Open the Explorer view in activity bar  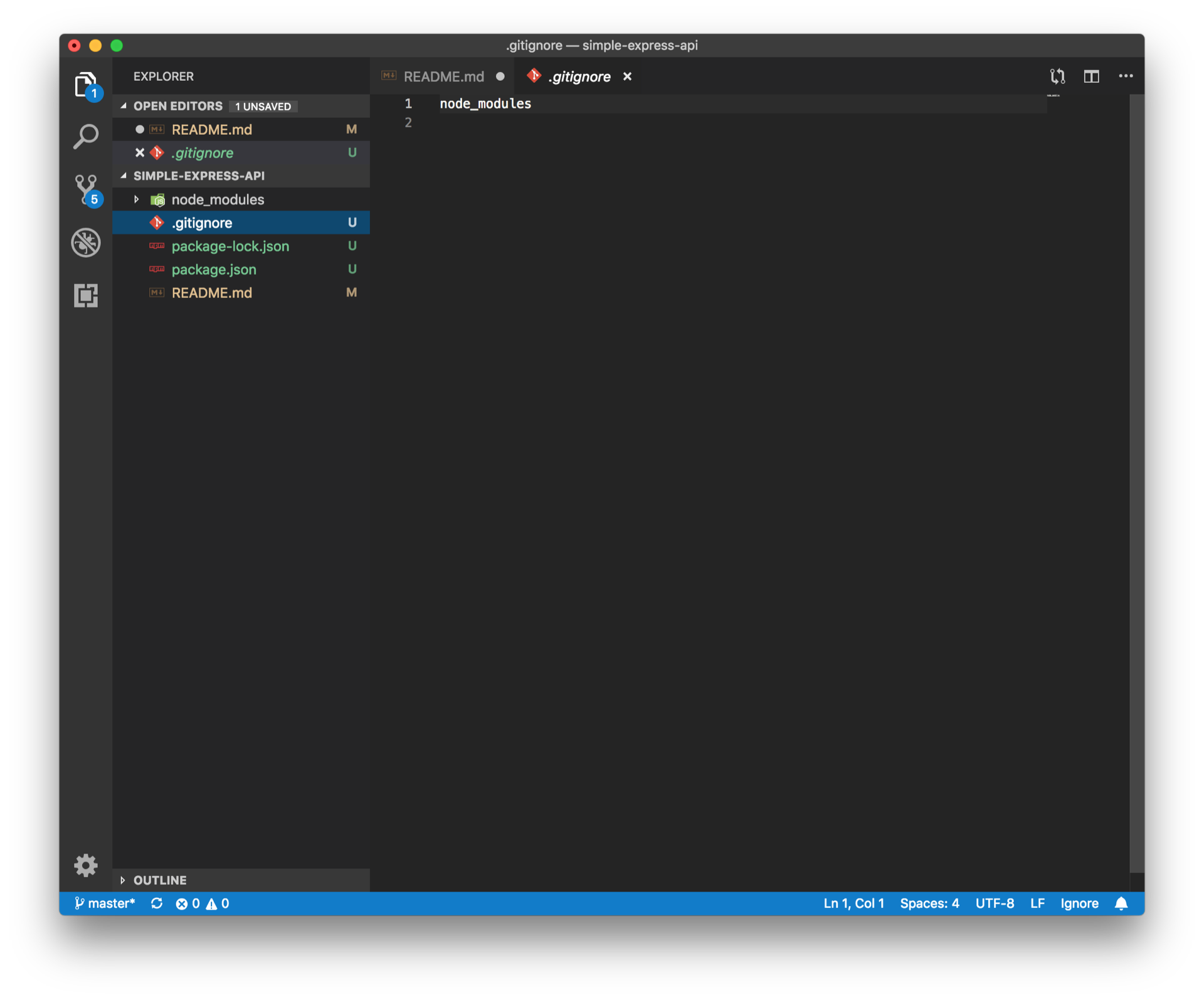tap(85, 84)
